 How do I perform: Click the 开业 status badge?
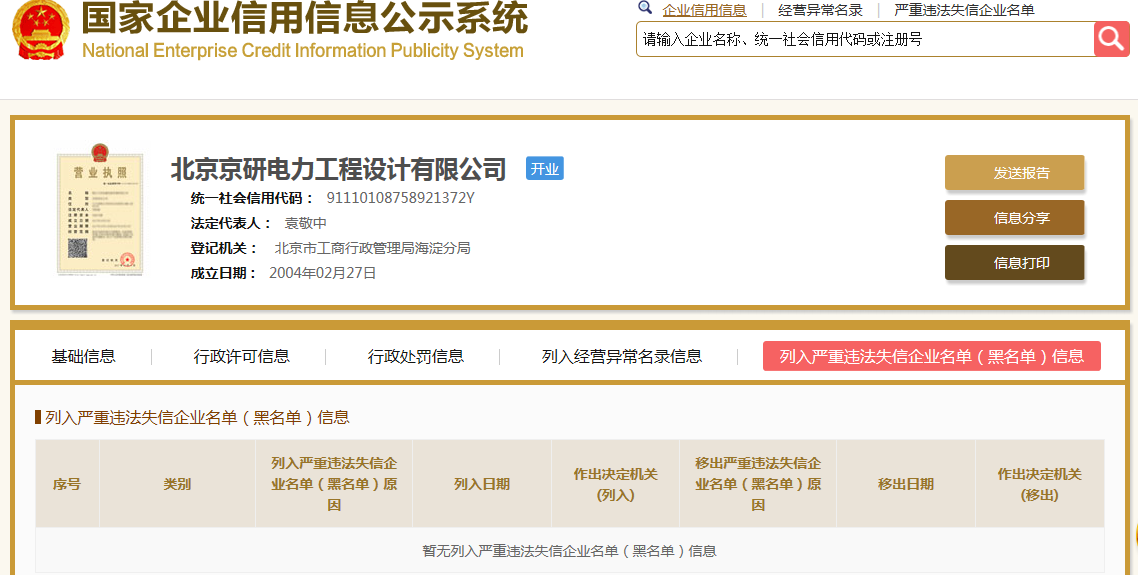(x=544, y=168)
